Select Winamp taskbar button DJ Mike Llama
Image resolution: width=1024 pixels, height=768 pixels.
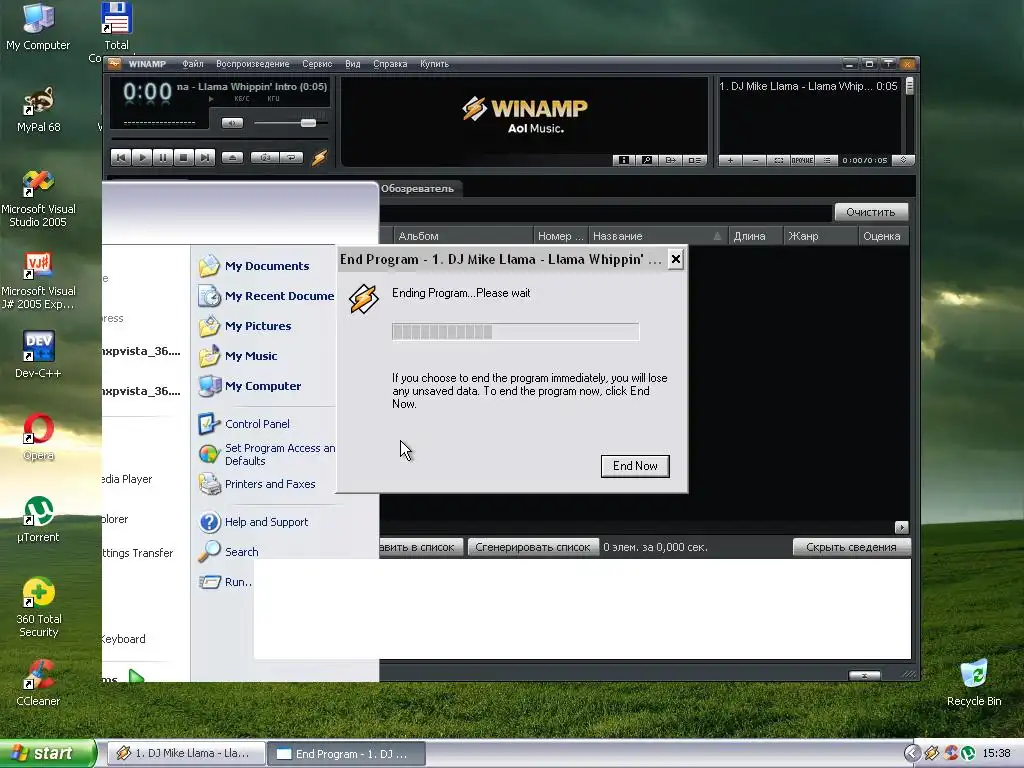pyautogui.click(x=185, y=753)
